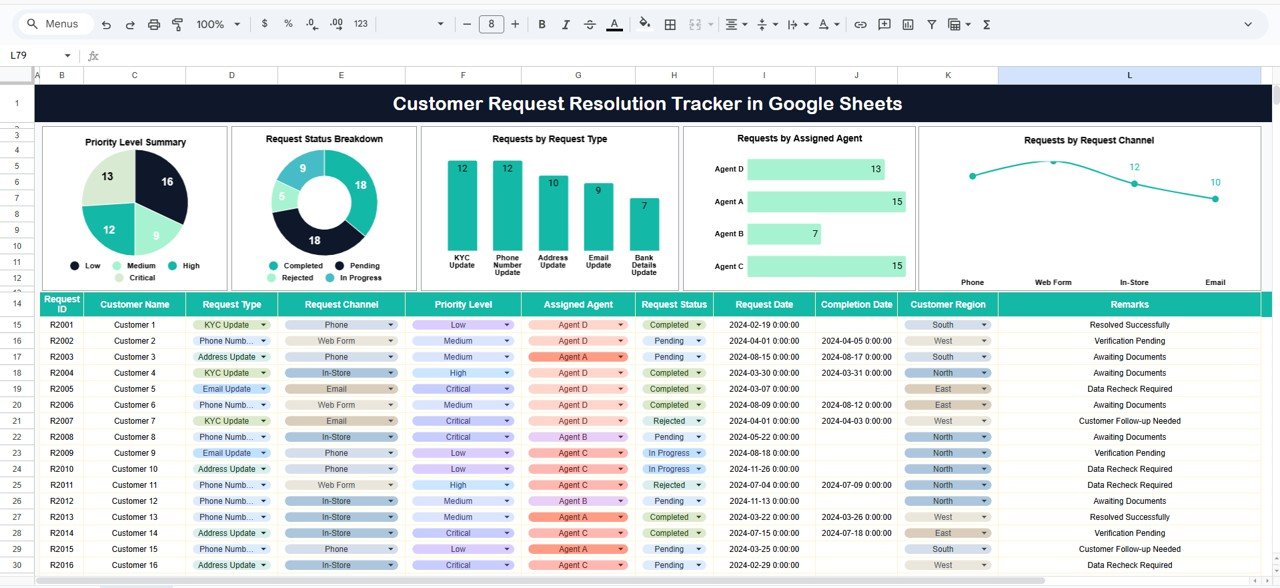The width and height of the screenshot is (1280, 588).
Task: Click the Insert chart icon
Action: point(907,24)
